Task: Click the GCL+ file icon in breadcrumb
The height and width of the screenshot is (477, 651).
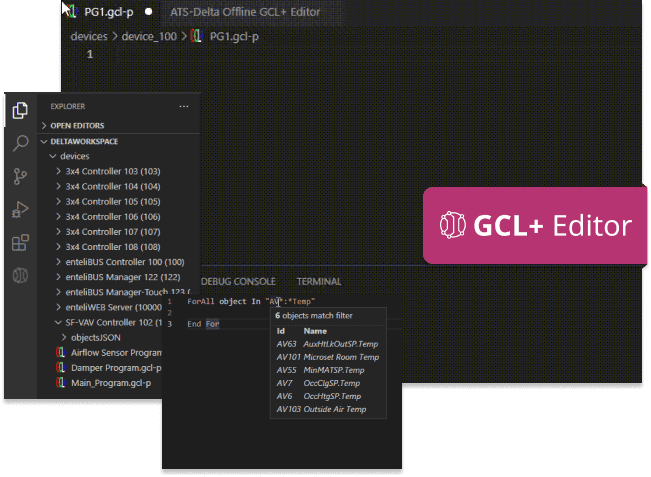Action: click(x=196, y=37)
